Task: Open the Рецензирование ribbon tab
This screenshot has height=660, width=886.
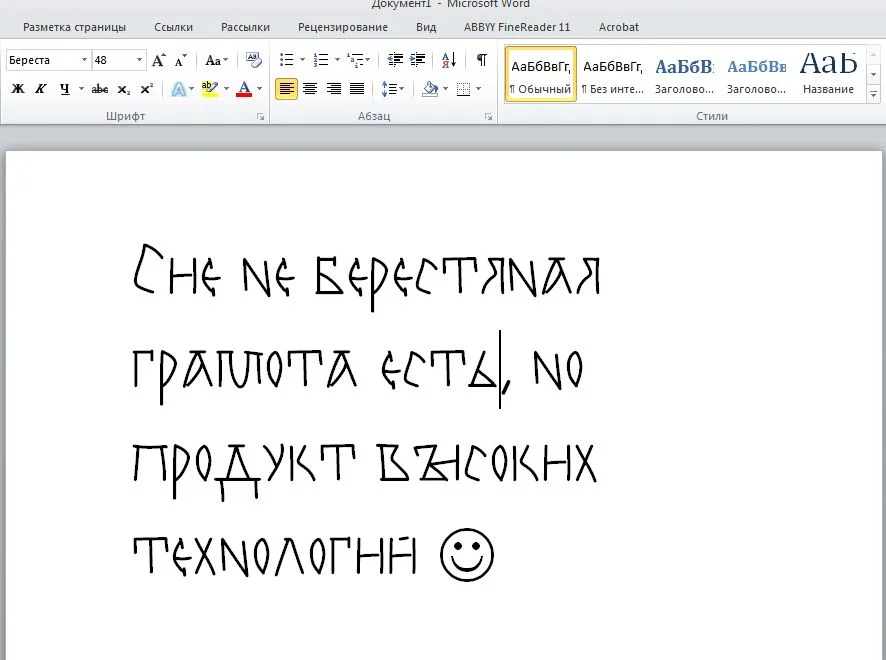Action: tap(343, 27)
